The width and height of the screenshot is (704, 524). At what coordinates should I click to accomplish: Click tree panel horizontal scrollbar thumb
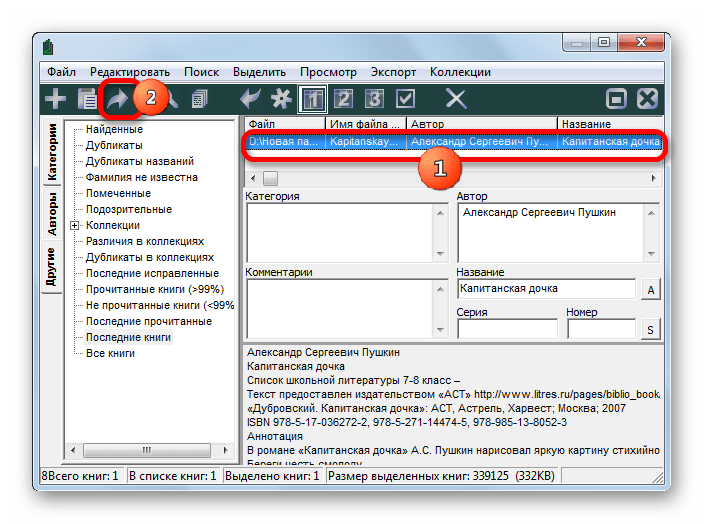(x=147, y=450)
